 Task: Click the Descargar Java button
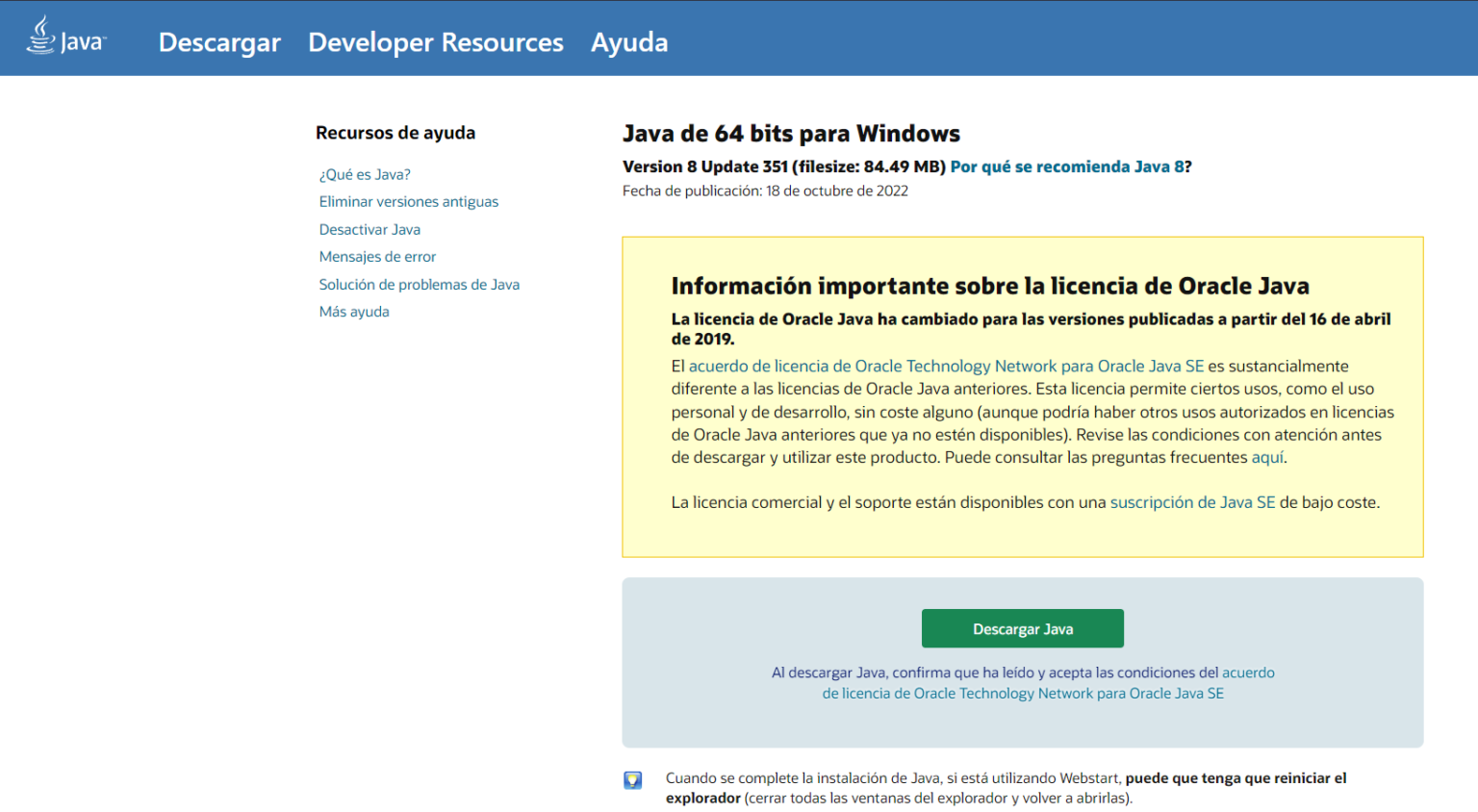click(x=1022, y=628)
